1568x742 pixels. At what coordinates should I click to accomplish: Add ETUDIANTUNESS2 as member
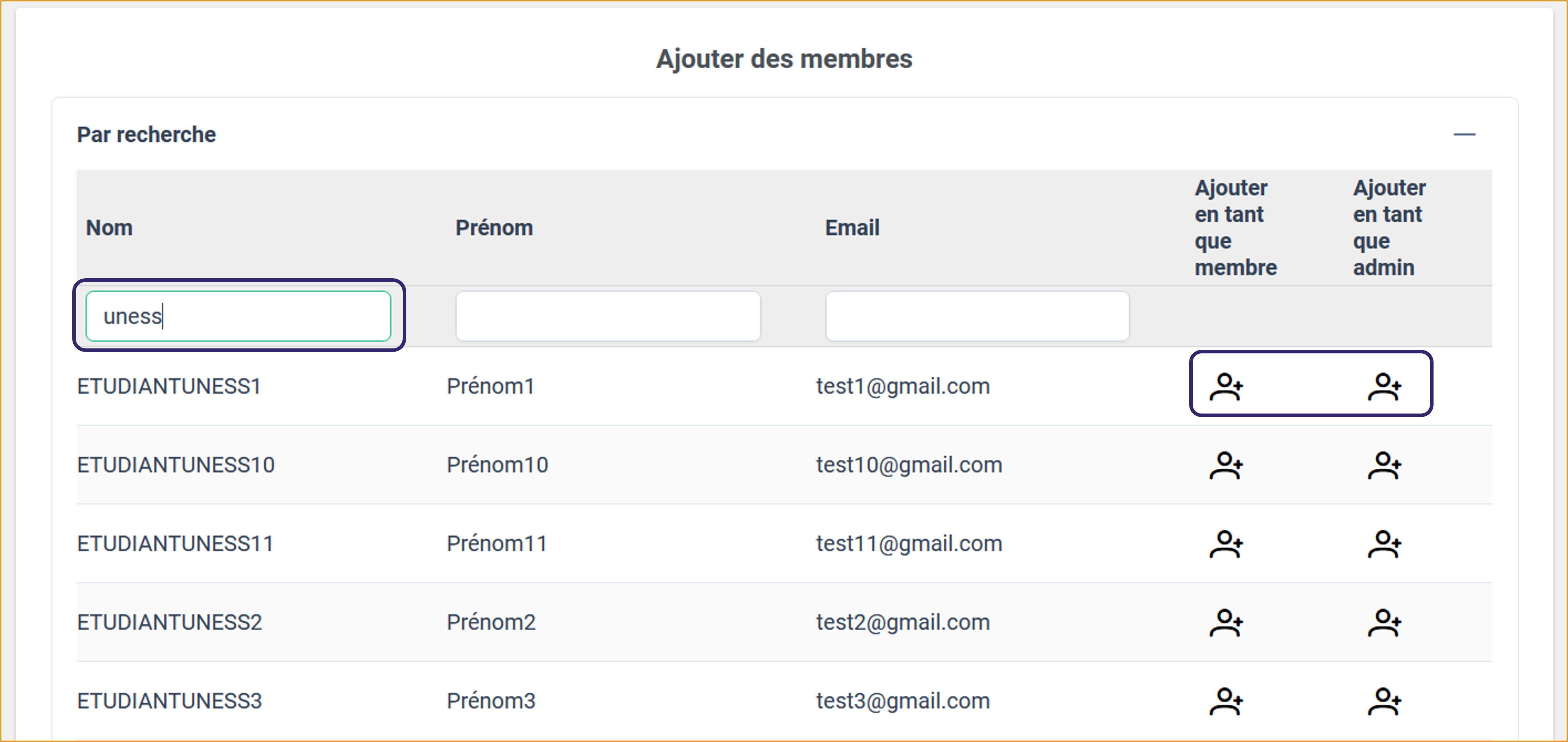click(x=1225, y=622)
